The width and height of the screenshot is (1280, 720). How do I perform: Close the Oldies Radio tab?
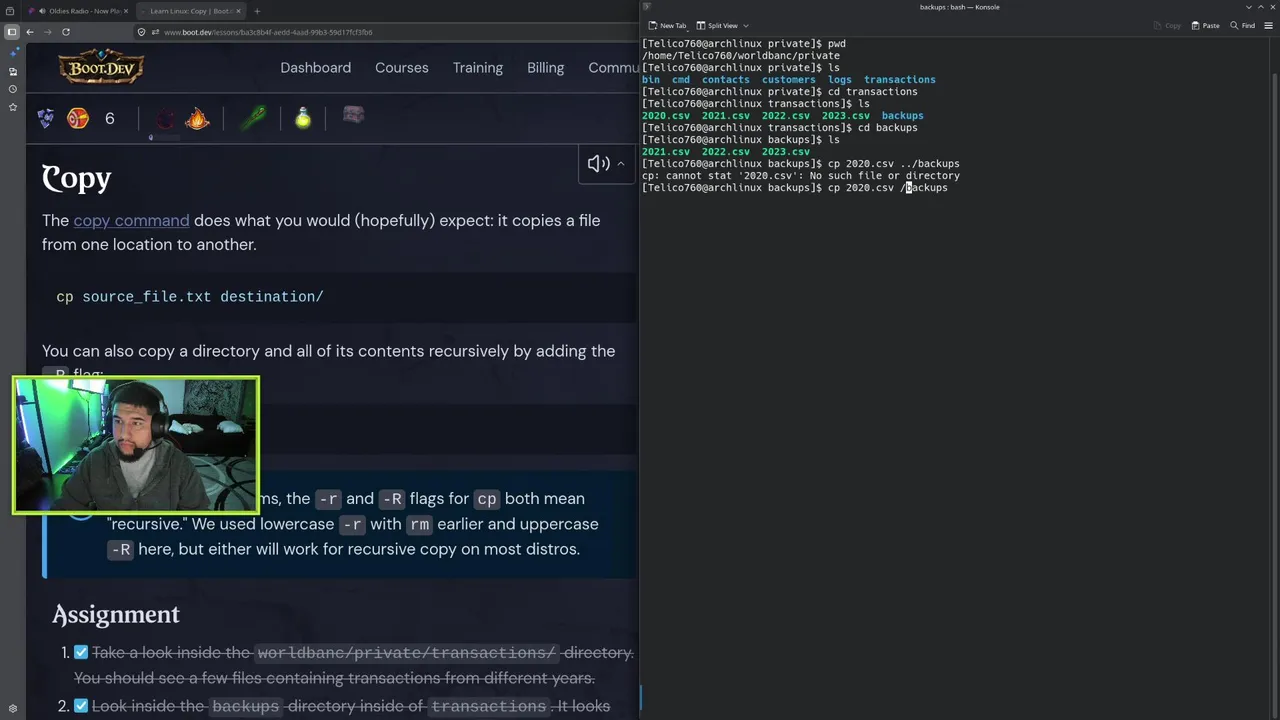tap(126, 11)
